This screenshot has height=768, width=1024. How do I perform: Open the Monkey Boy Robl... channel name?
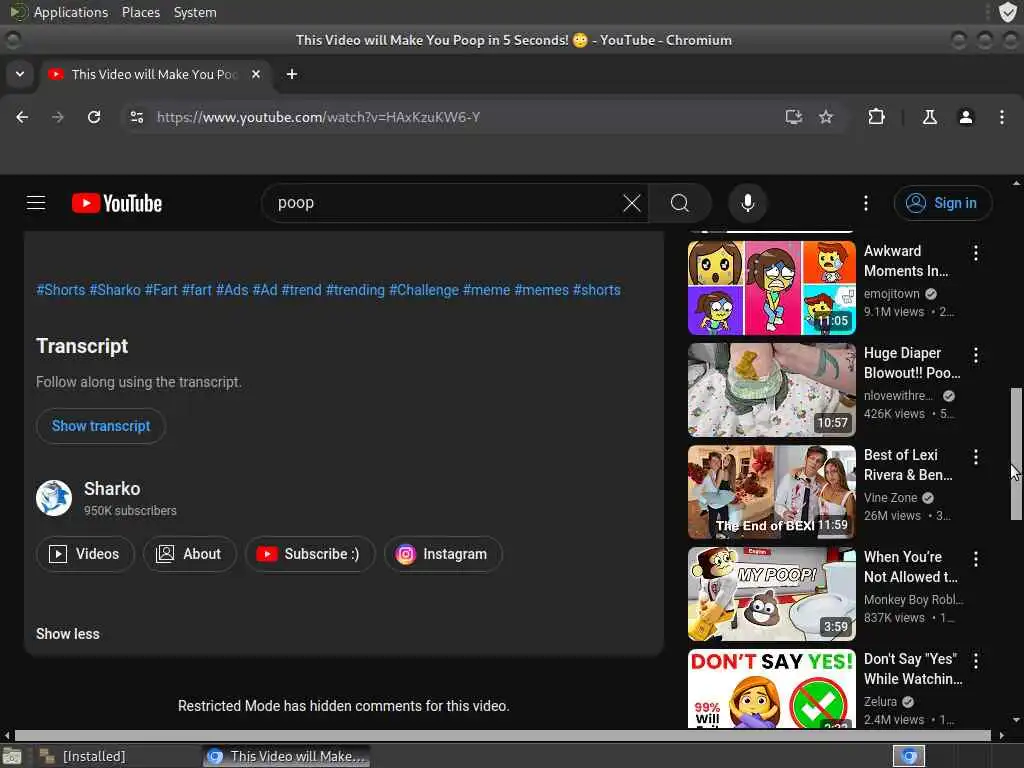pos(913,600)
